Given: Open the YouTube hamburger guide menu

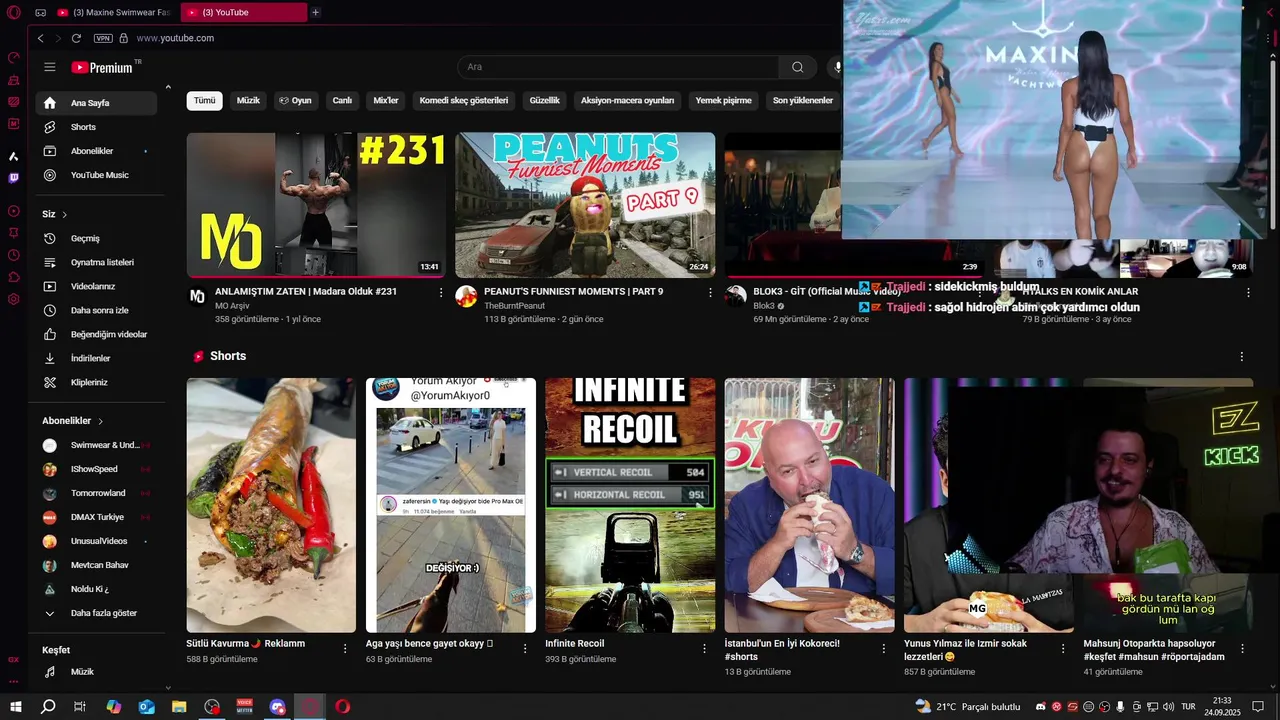Looking at the screenshot, I should [50, 67].
